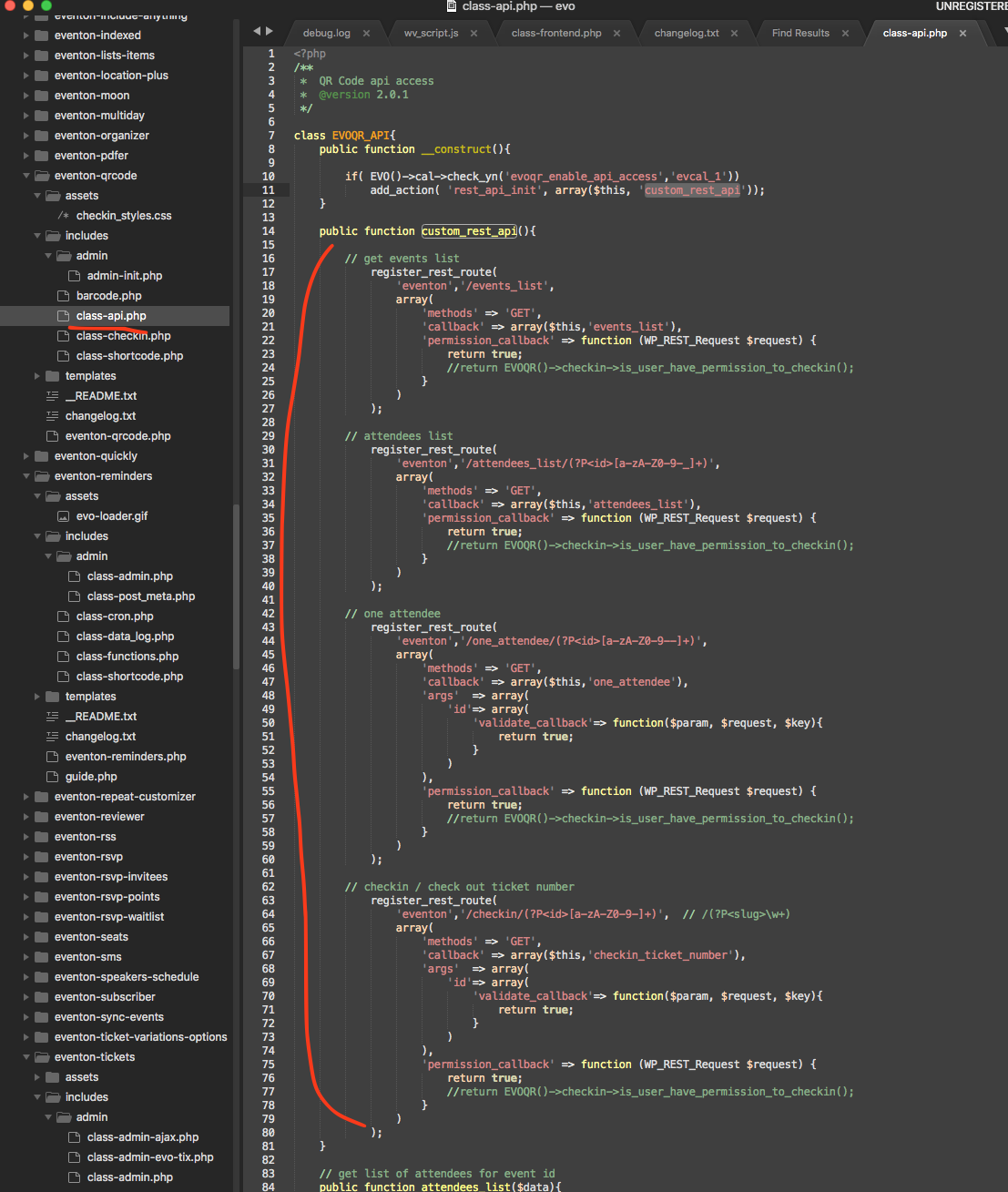Collapse the eventon-reminders folder
This screenshot has height=1192, width=1008.
[x=26, y=476]
